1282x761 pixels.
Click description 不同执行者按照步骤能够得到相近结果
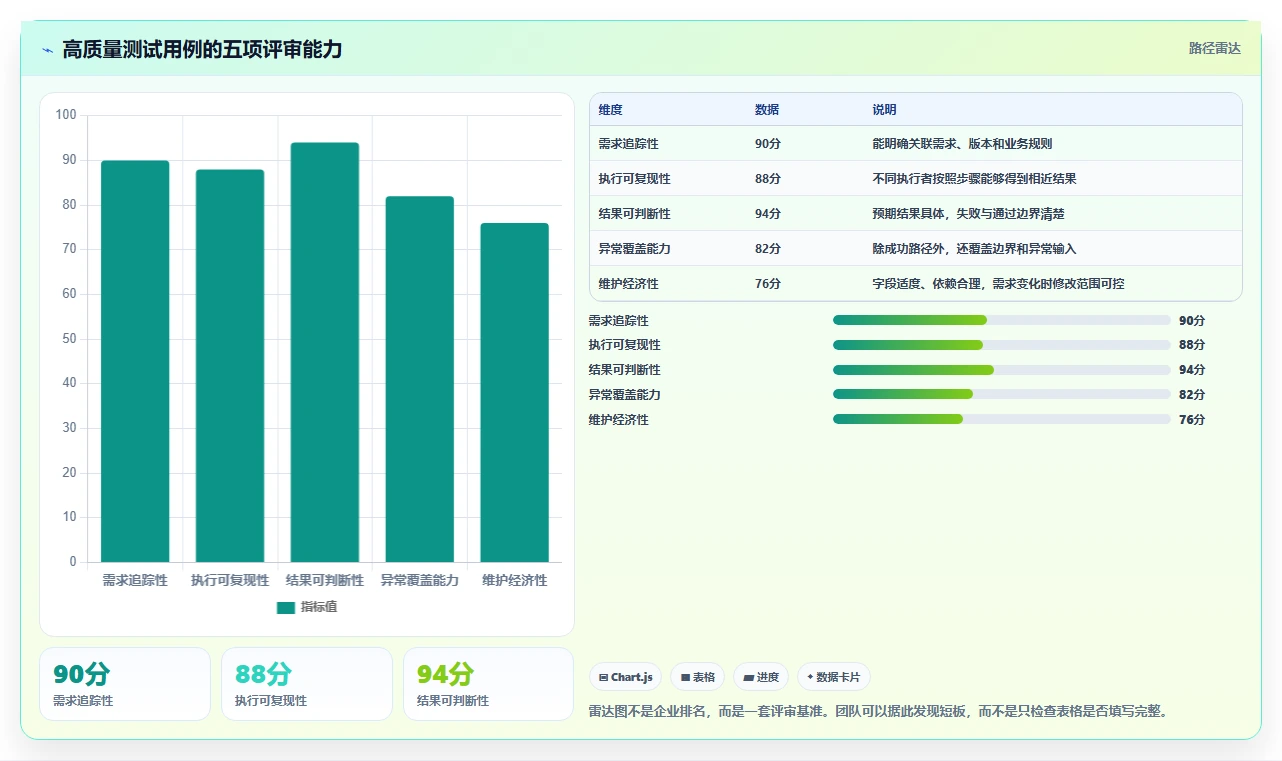point(974,179)
